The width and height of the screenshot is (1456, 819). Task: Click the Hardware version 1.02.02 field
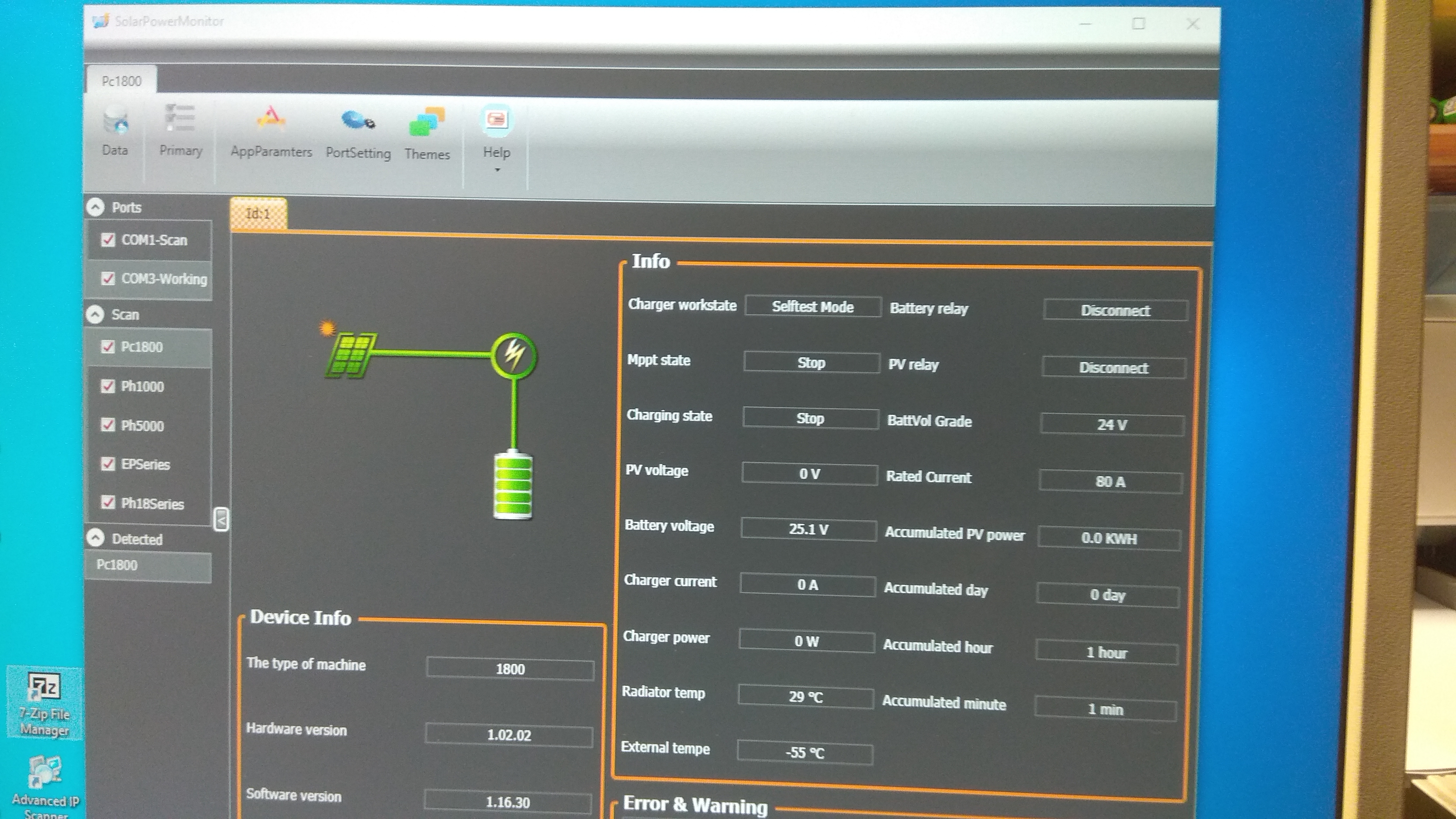coord(509,735)
